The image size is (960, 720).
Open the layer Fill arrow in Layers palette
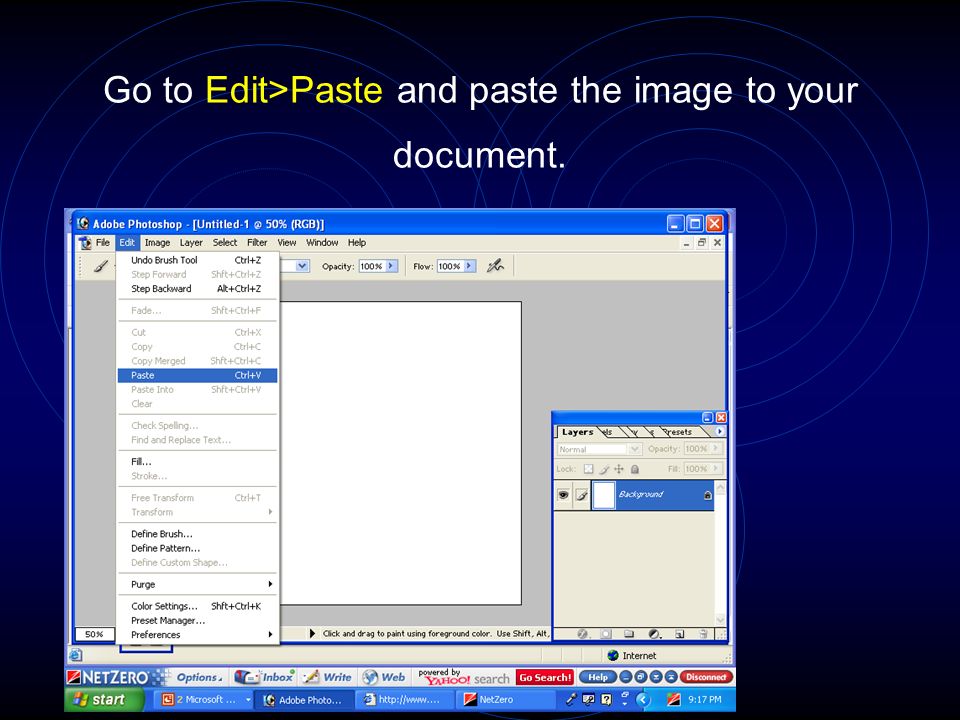click(x=715, y=469)
